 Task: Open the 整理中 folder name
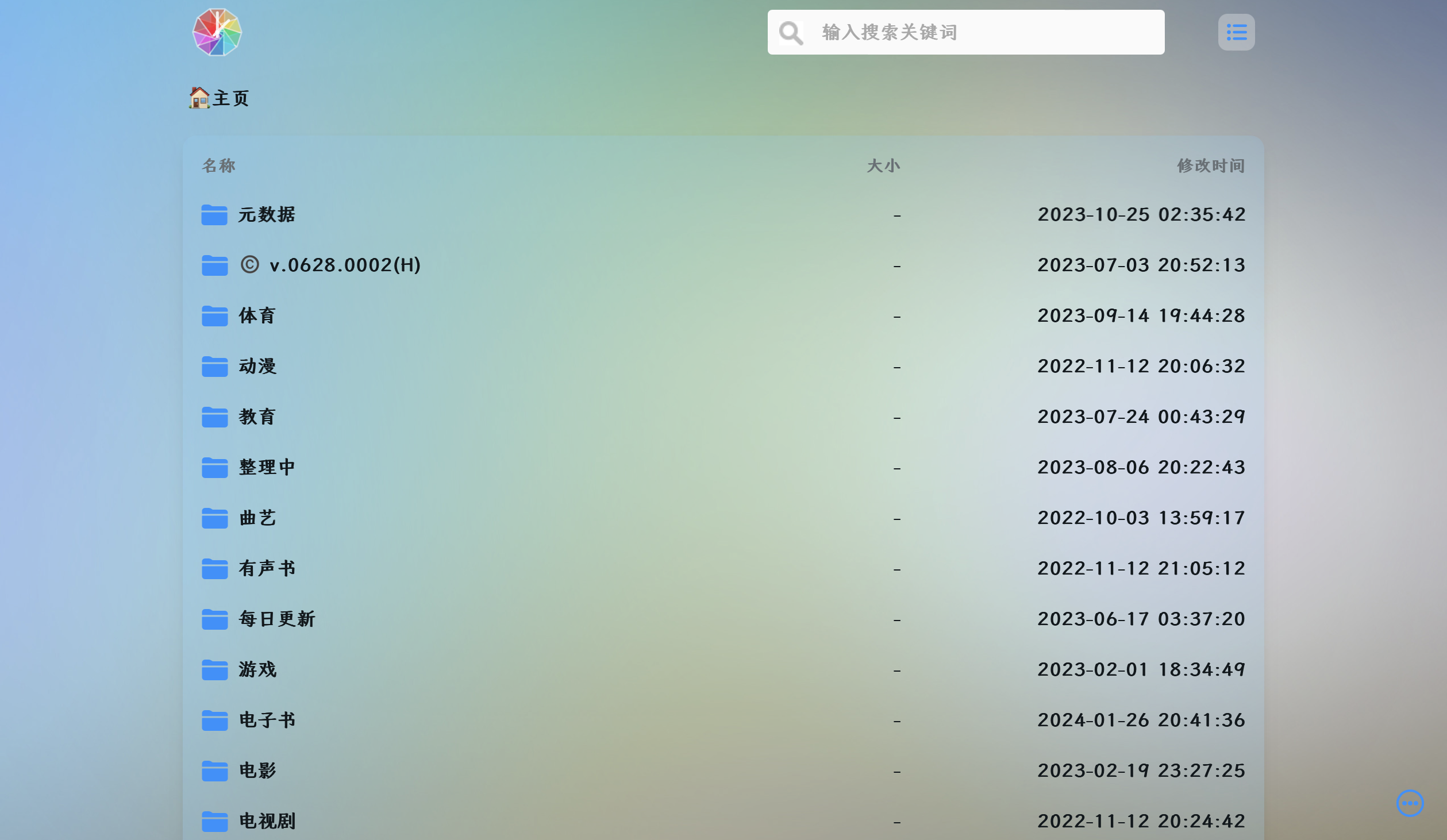pyautogui.click(x=267, y=468)
